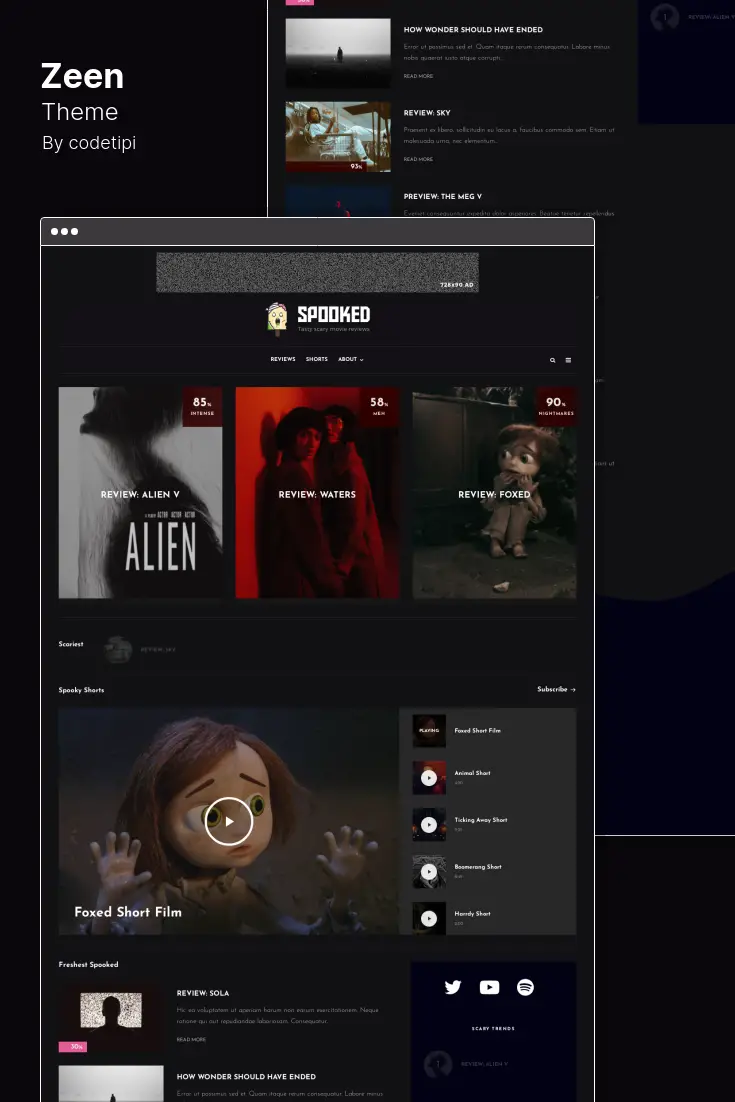Click the Boomerang Short title

click(x=478, y=867)
